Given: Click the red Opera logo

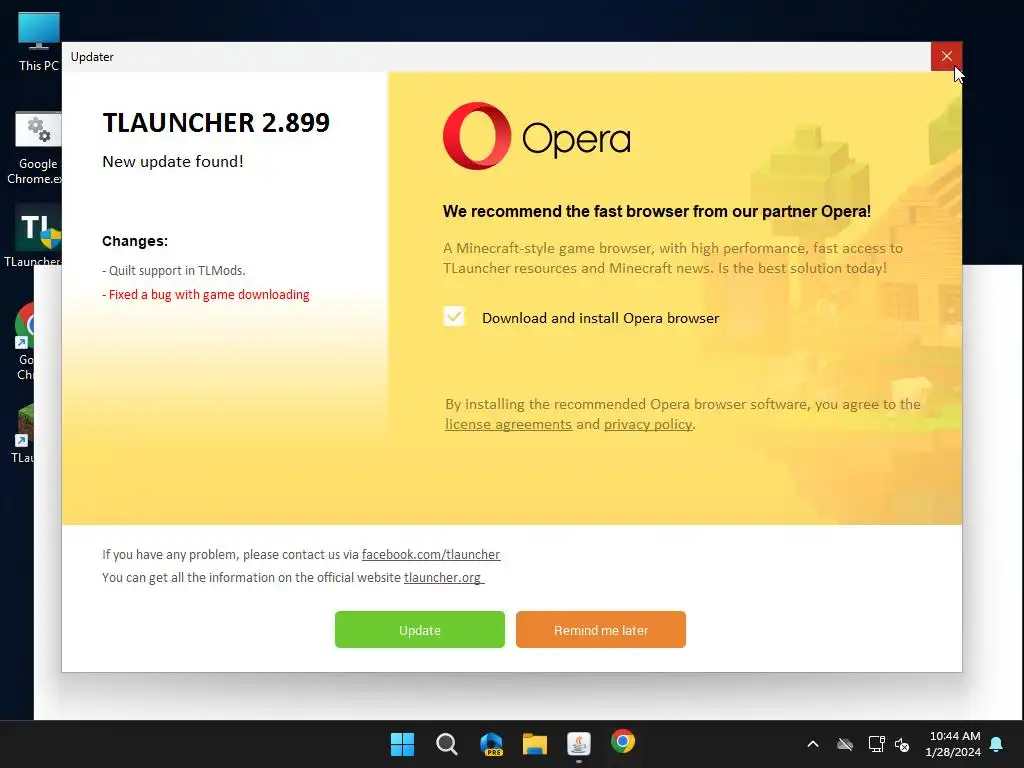Looking at the screenshot, I should click(x=477, y=136).
